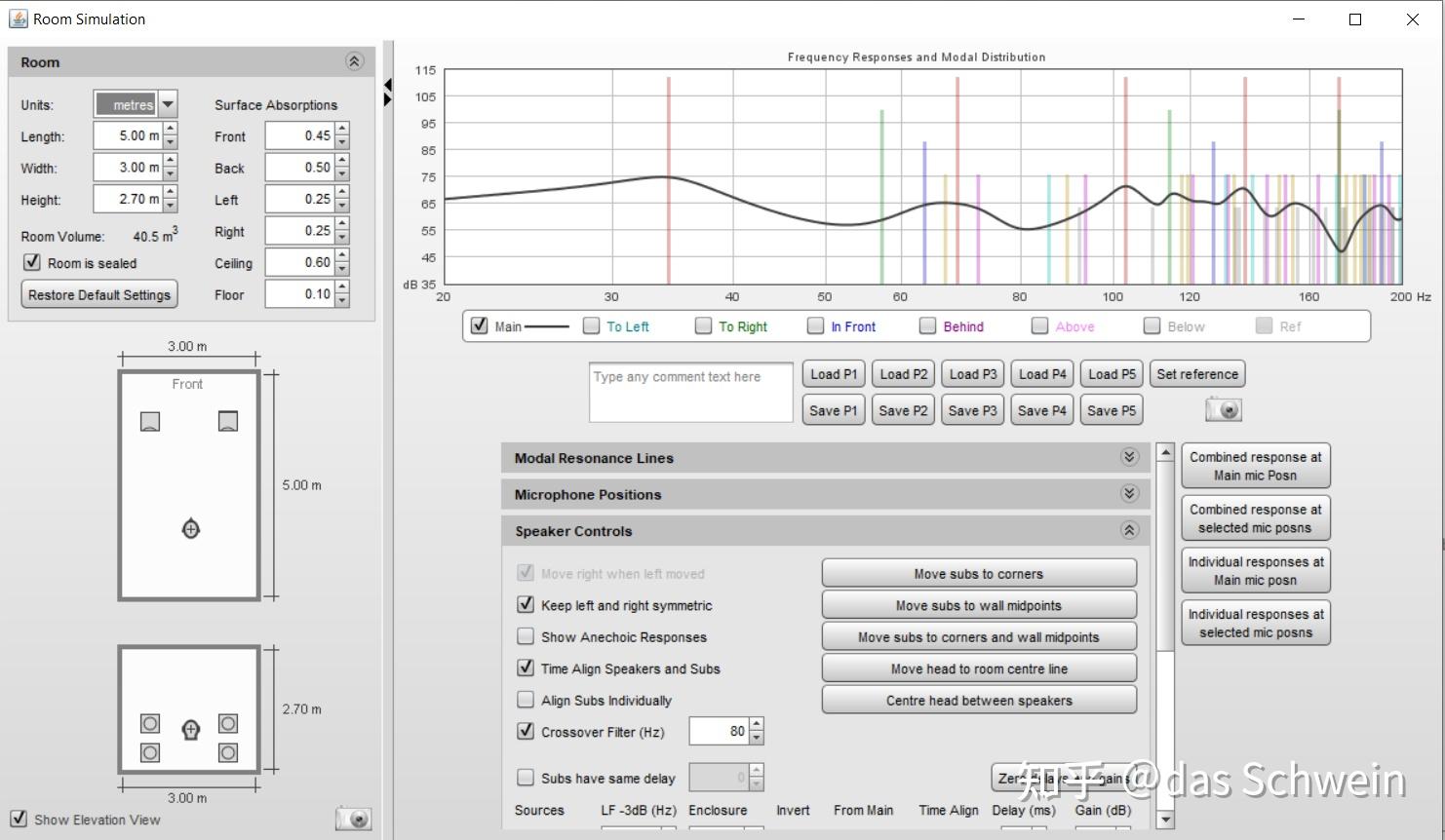The image size is (1445, 840).
Task: Click the camera icon below the room diagram
Action: click(353, 819)
